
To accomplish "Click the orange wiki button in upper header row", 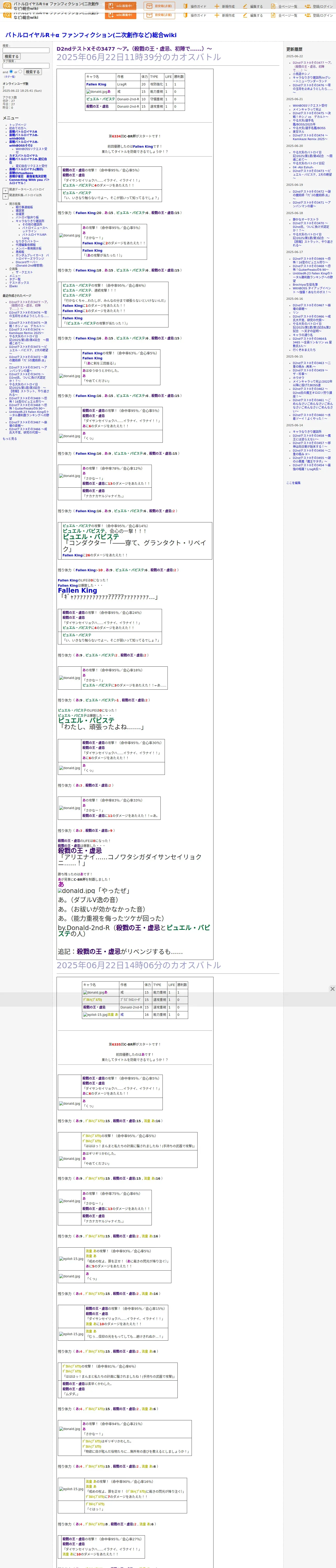I will click(121, 6).
